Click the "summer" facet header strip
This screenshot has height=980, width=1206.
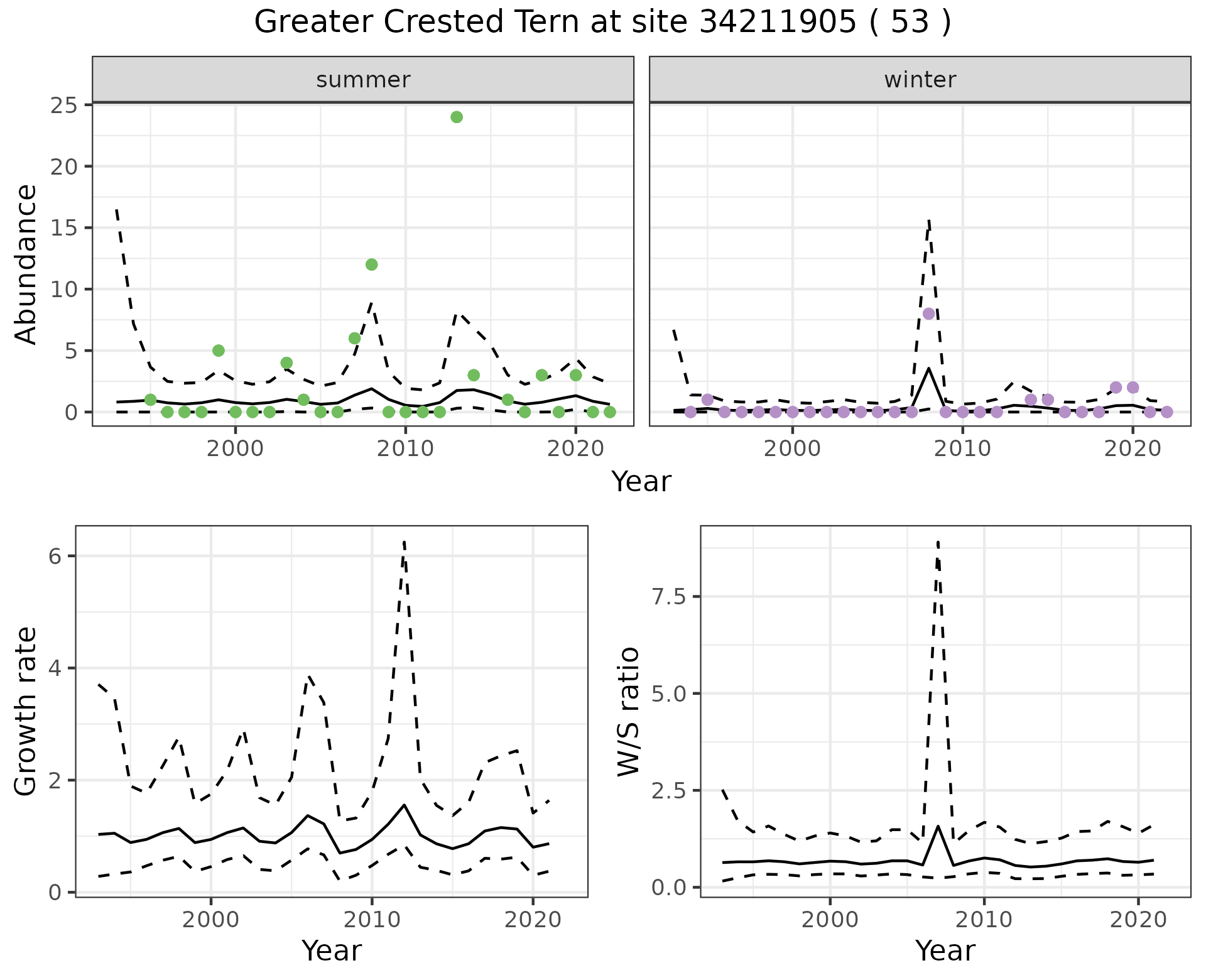(x=363, y=80)
